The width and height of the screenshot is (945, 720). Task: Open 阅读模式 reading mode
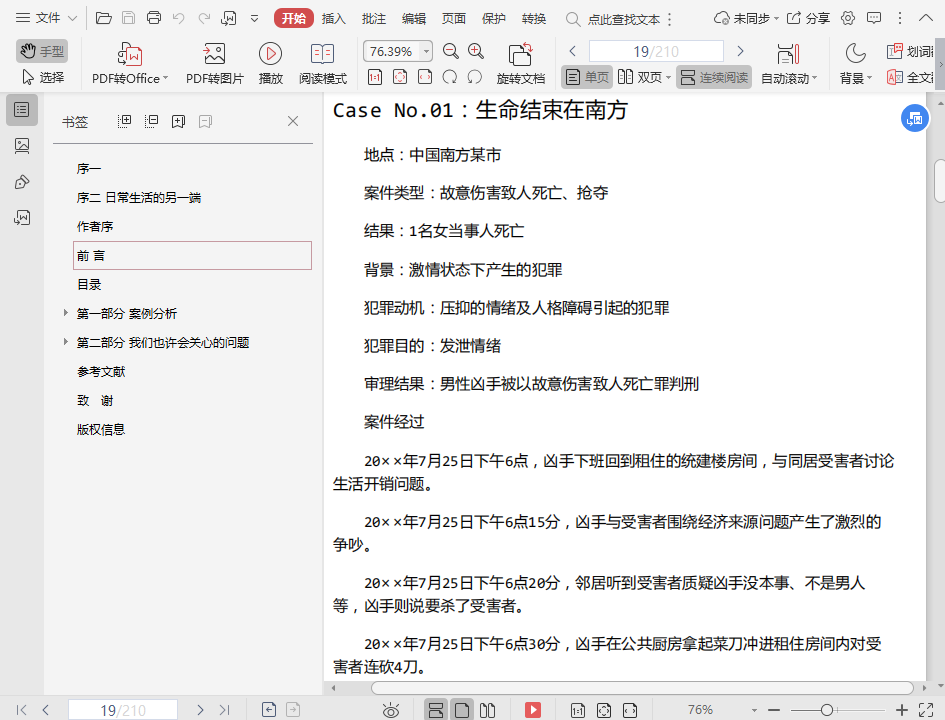[322, 54]
